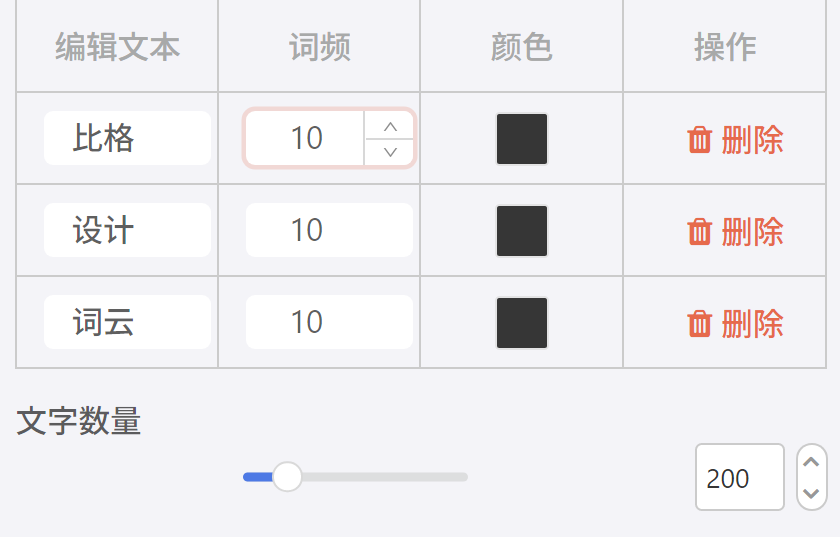
Task: Click the 词频 column header
Action: click(x=319, y=47)
